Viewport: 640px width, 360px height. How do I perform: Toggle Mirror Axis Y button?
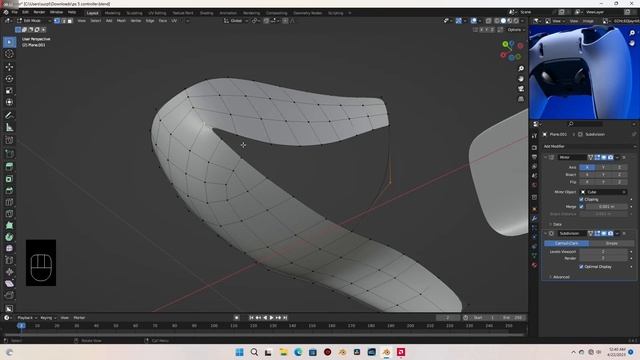(x=603, y=167)
